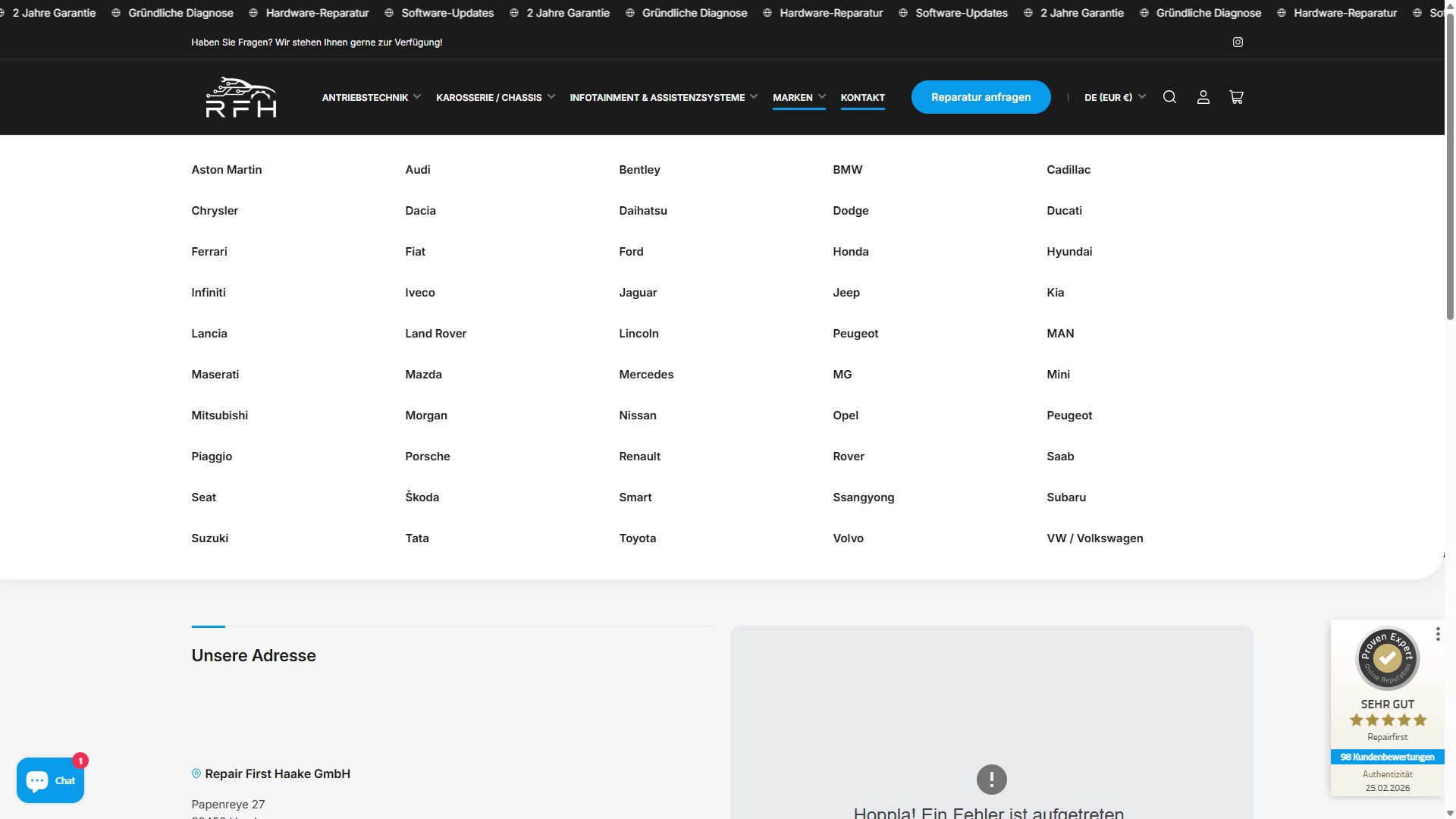Open the Chat widget bubble
The image size is (1456, 819).
(50, 780)
